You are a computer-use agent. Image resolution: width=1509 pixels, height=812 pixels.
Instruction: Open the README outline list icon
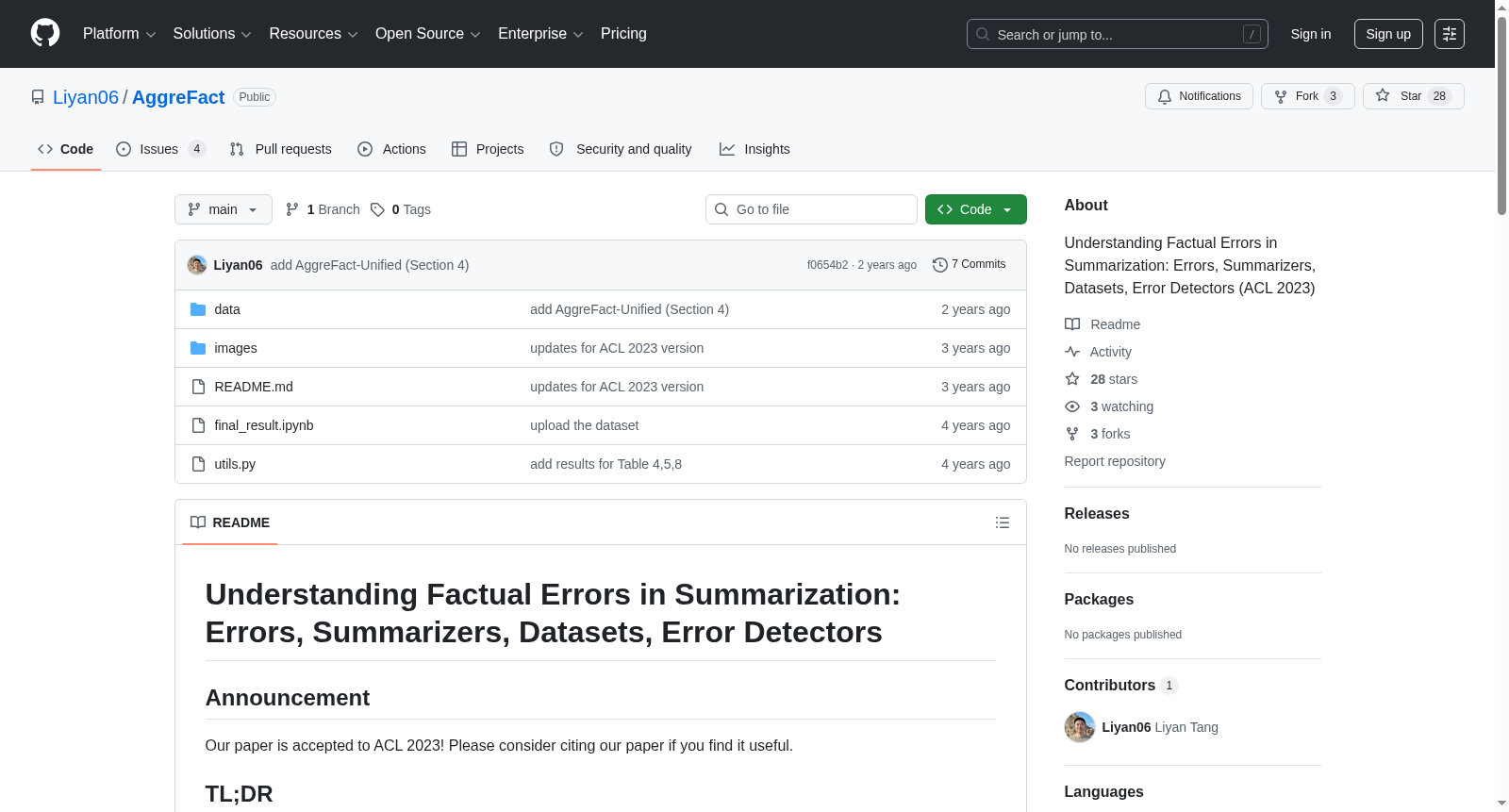tap(1003, 522)
